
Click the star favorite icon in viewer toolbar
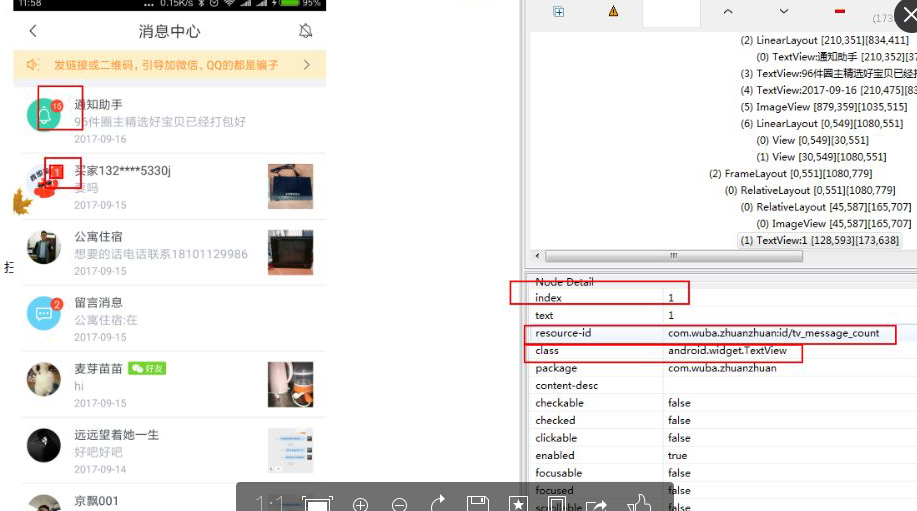[517, 503]
